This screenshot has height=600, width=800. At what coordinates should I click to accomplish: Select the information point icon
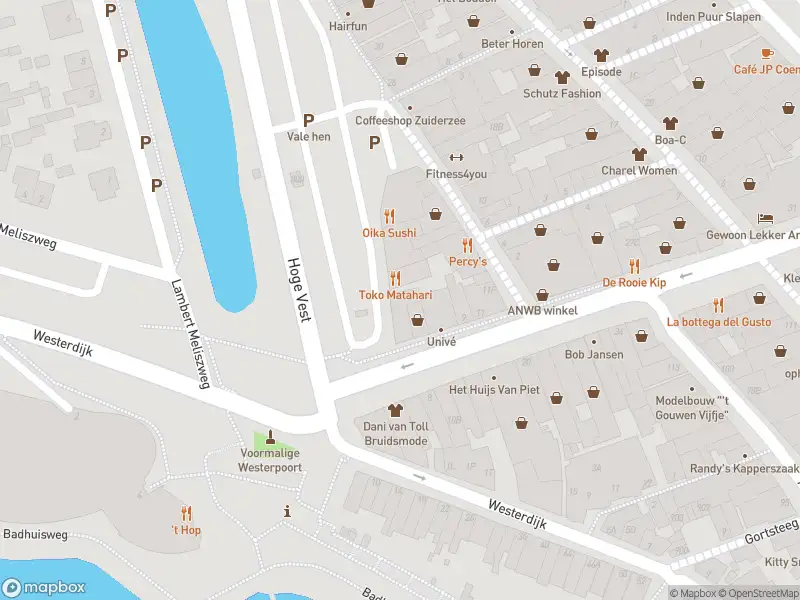287,511
